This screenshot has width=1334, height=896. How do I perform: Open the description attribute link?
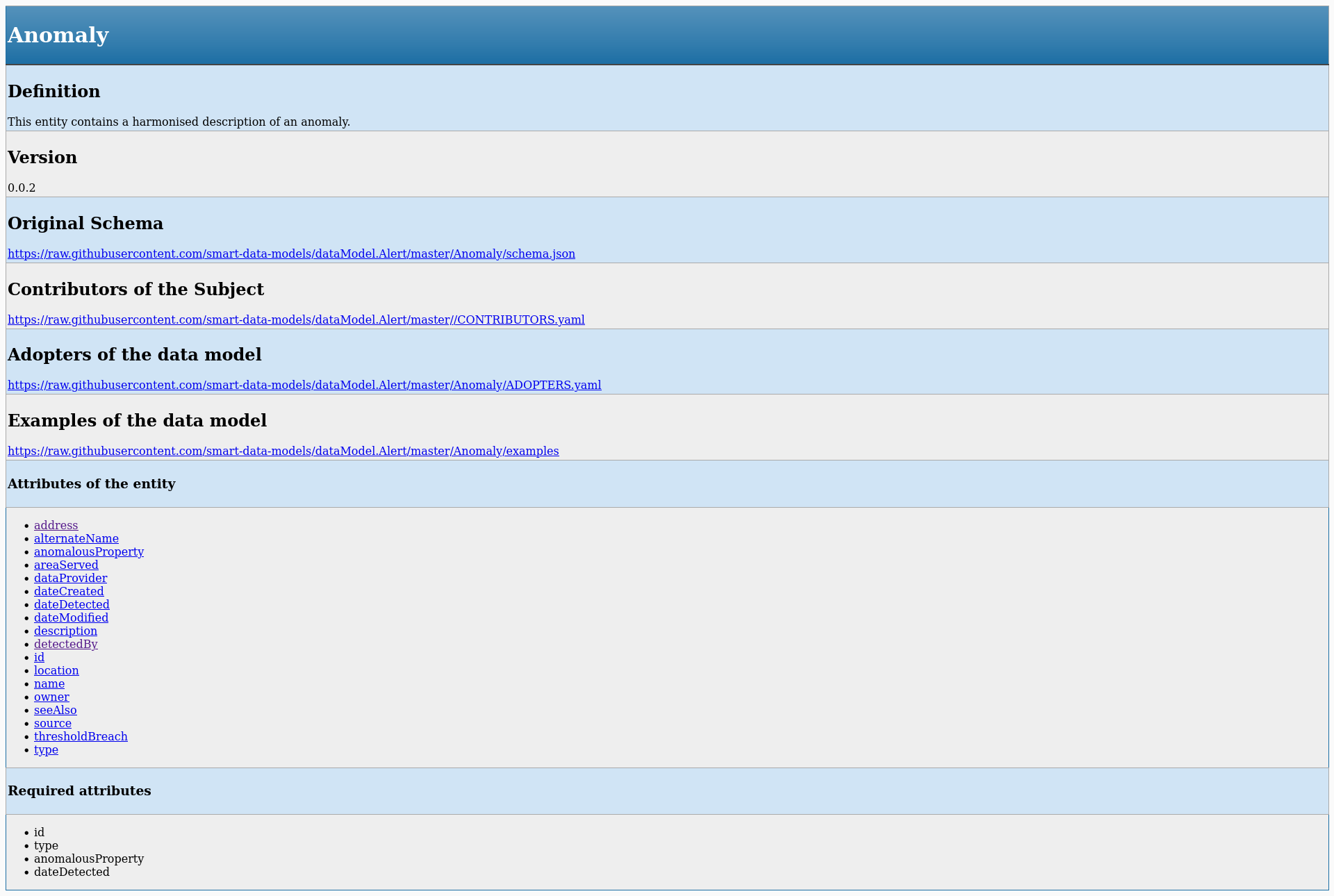(65, 631)
